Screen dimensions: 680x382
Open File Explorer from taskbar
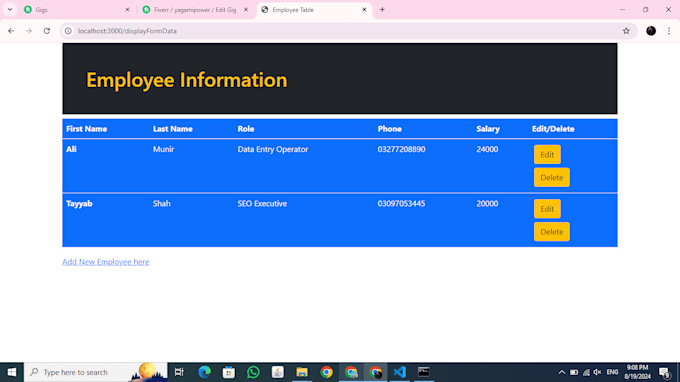pos(302,372)
